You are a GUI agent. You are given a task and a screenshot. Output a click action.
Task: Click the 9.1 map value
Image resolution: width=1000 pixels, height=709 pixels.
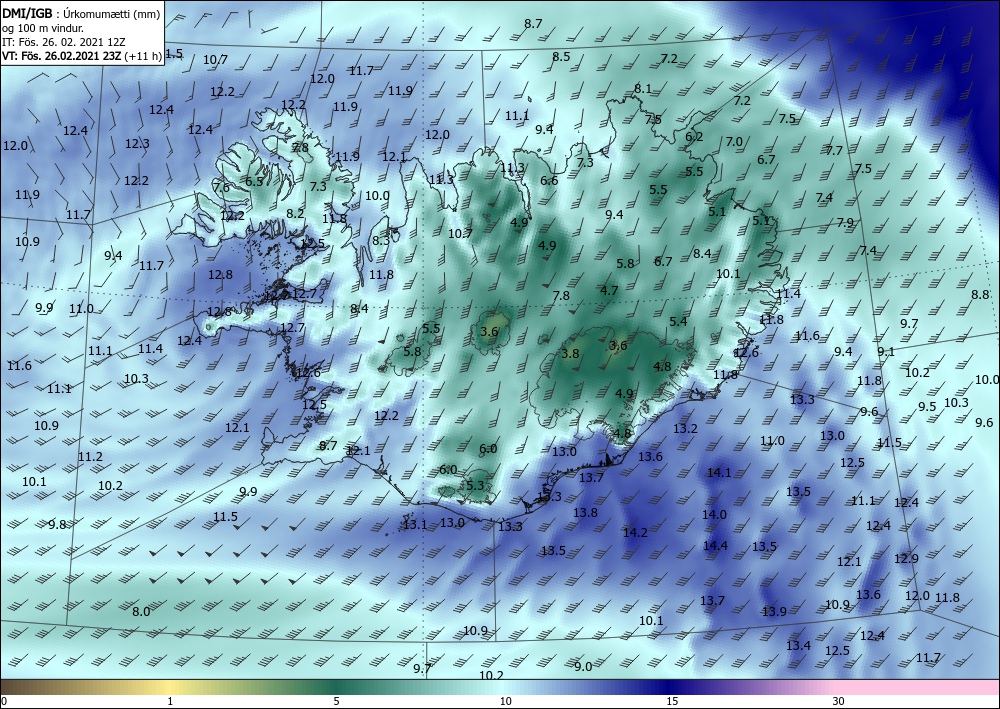click(x=886, y=351)
